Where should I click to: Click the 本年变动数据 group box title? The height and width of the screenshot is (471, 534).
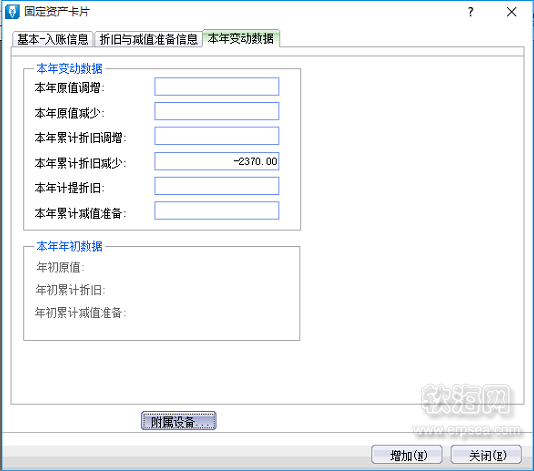[69, 69]
